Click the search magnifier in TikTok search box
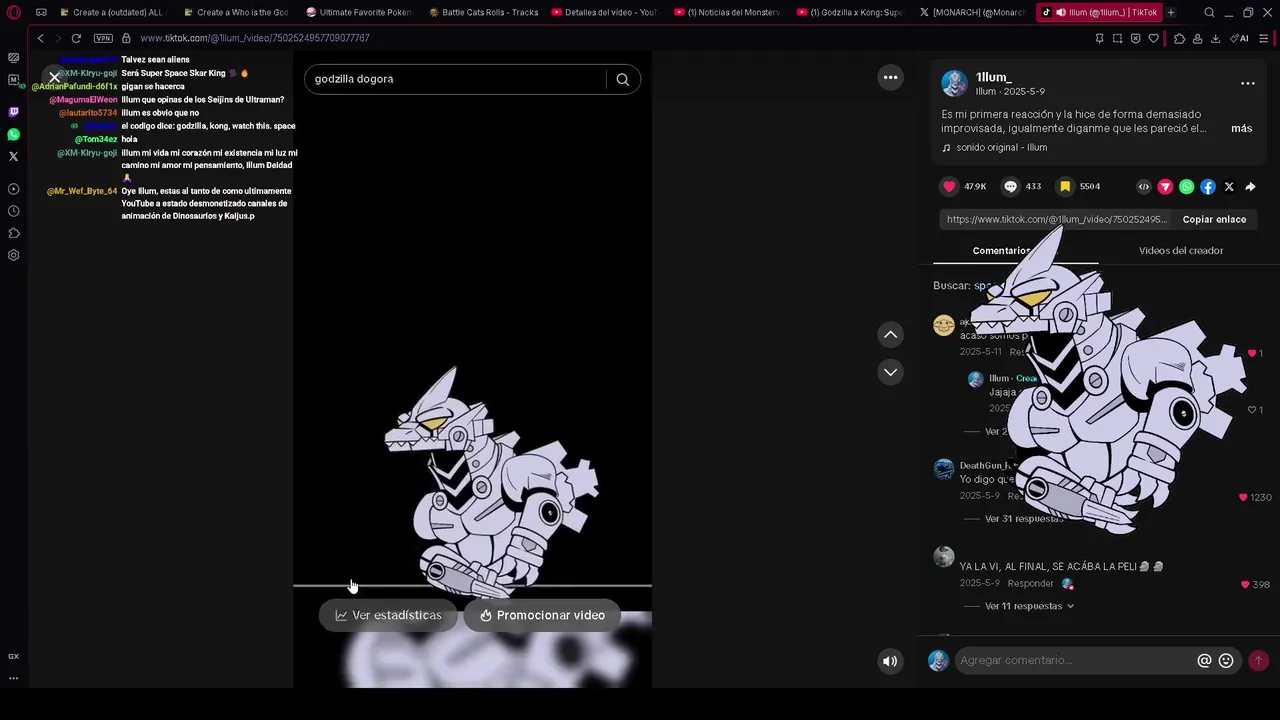The image size is (1280, 720). (623, 80)
